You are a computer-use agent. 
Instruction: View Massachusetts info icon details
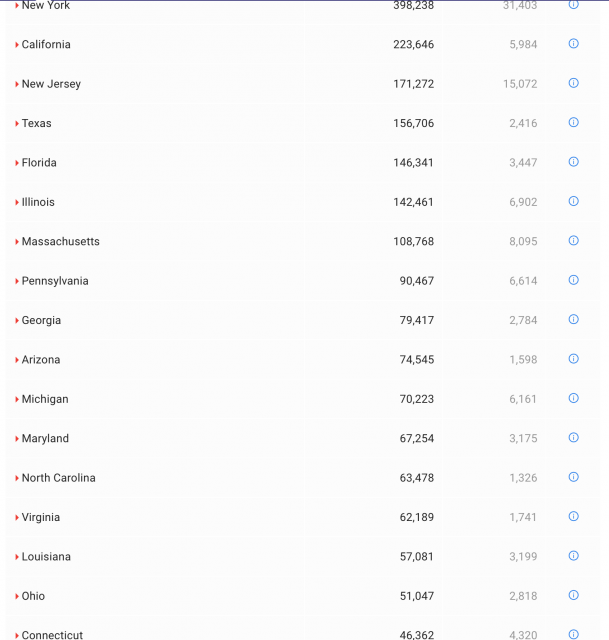[x=573, y=241]
